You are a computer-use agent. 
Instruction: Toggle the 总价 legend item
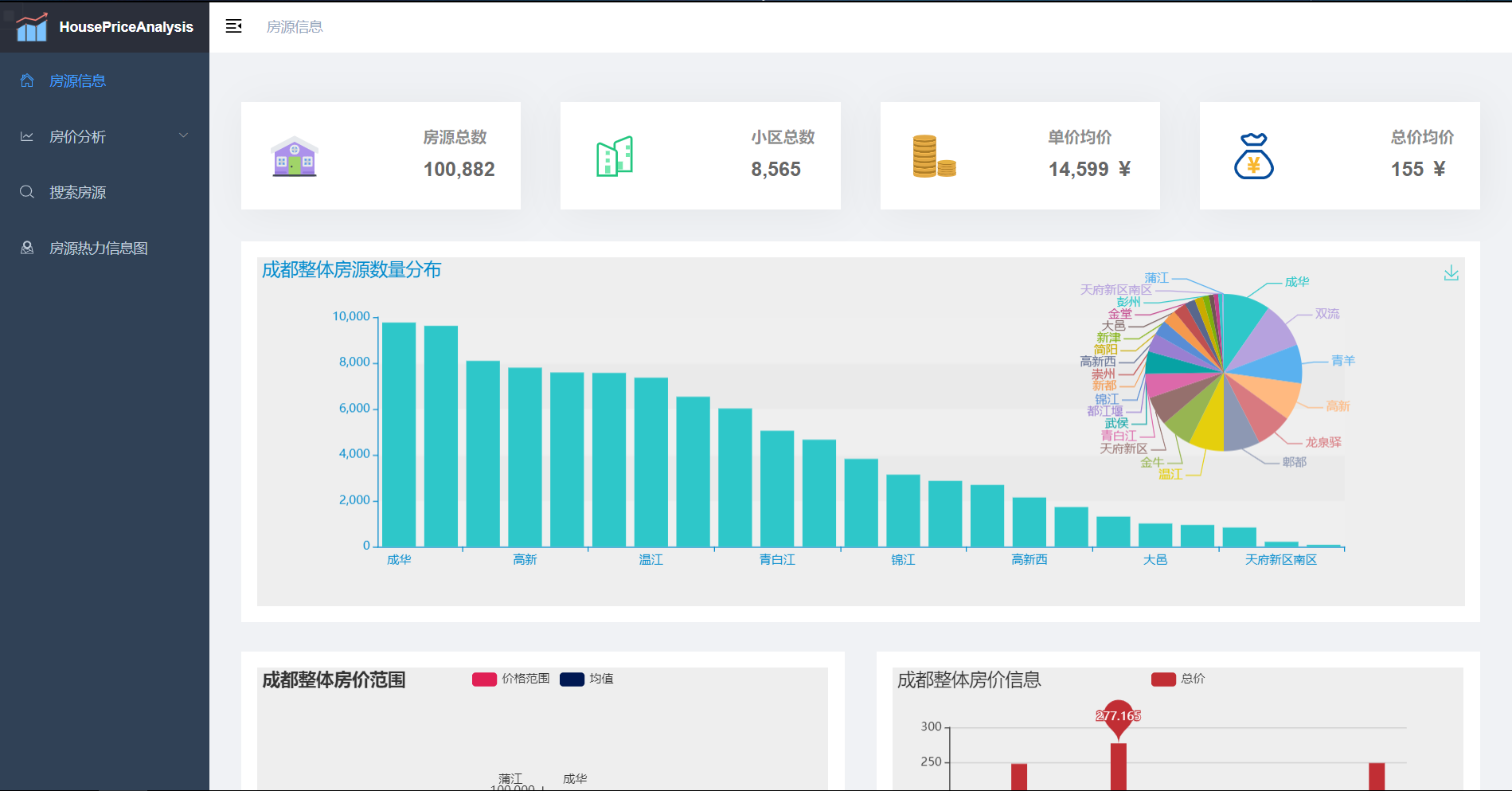(x=1178, y=679)
